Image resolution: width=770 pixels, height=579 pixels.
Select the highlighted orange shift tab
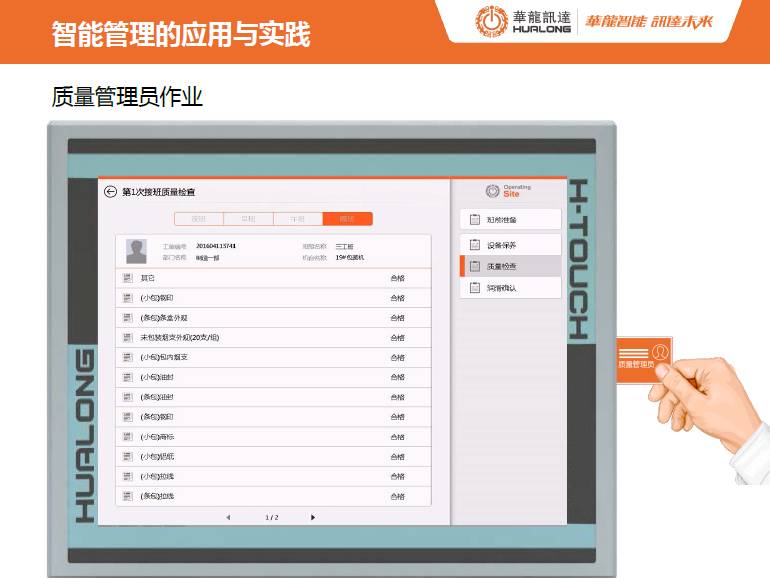tap(347, 219)
